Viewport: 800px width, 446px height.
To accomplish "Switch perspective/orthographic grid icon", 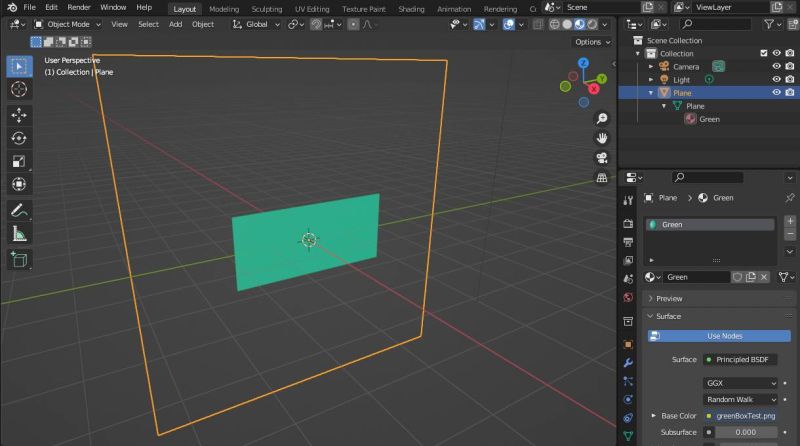I will pyautogui.click(x=602, y=178).
